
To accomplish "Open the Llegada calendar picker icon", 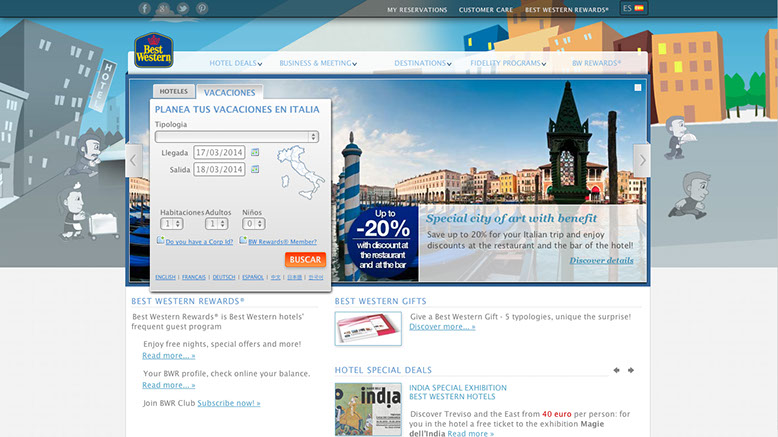I will coord(255,152).
